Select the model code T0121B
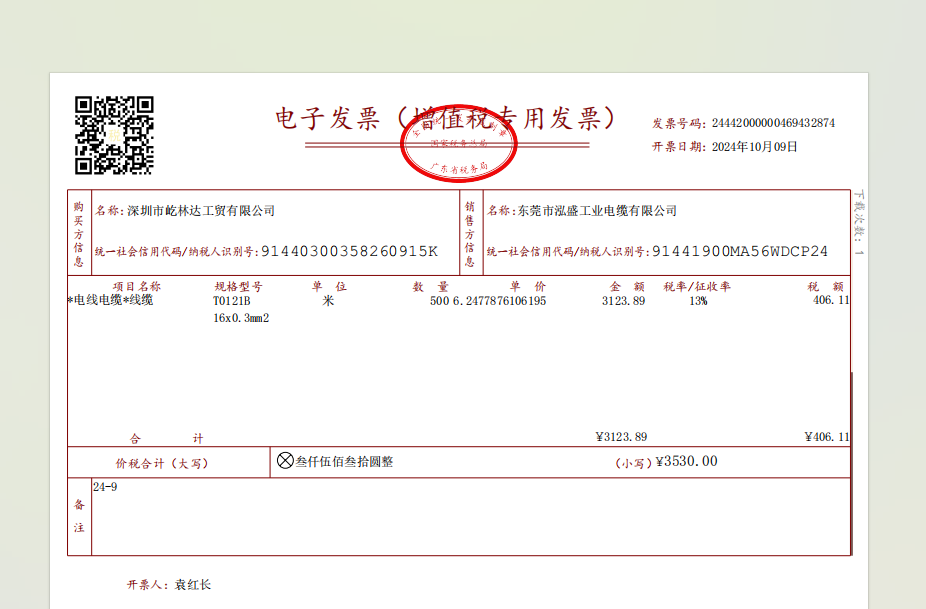 tap(232, 301)
